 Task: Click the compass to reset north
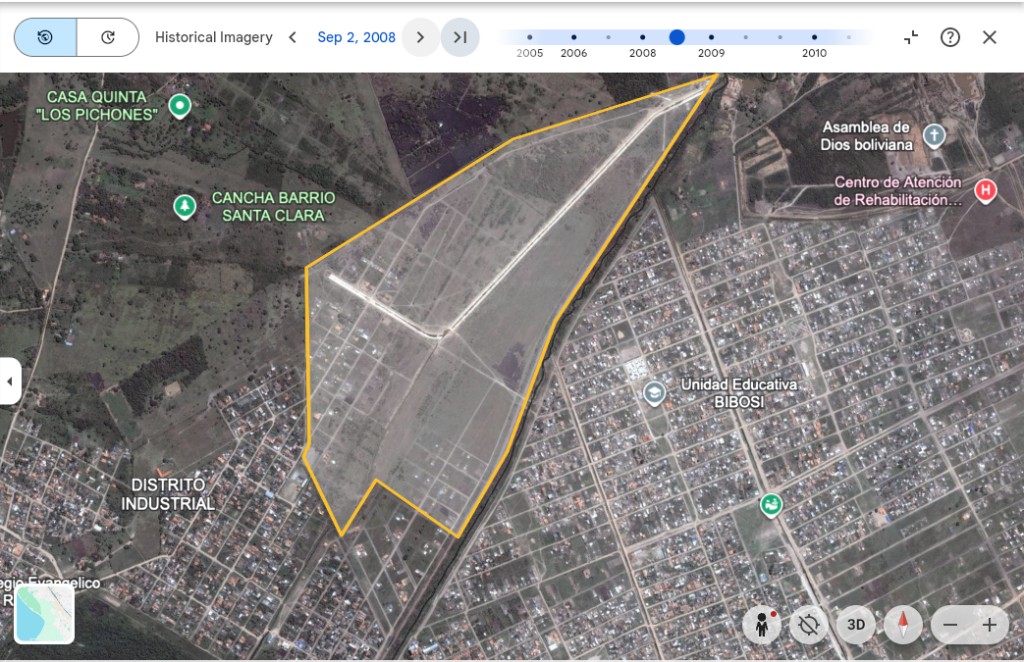[903, 625]
